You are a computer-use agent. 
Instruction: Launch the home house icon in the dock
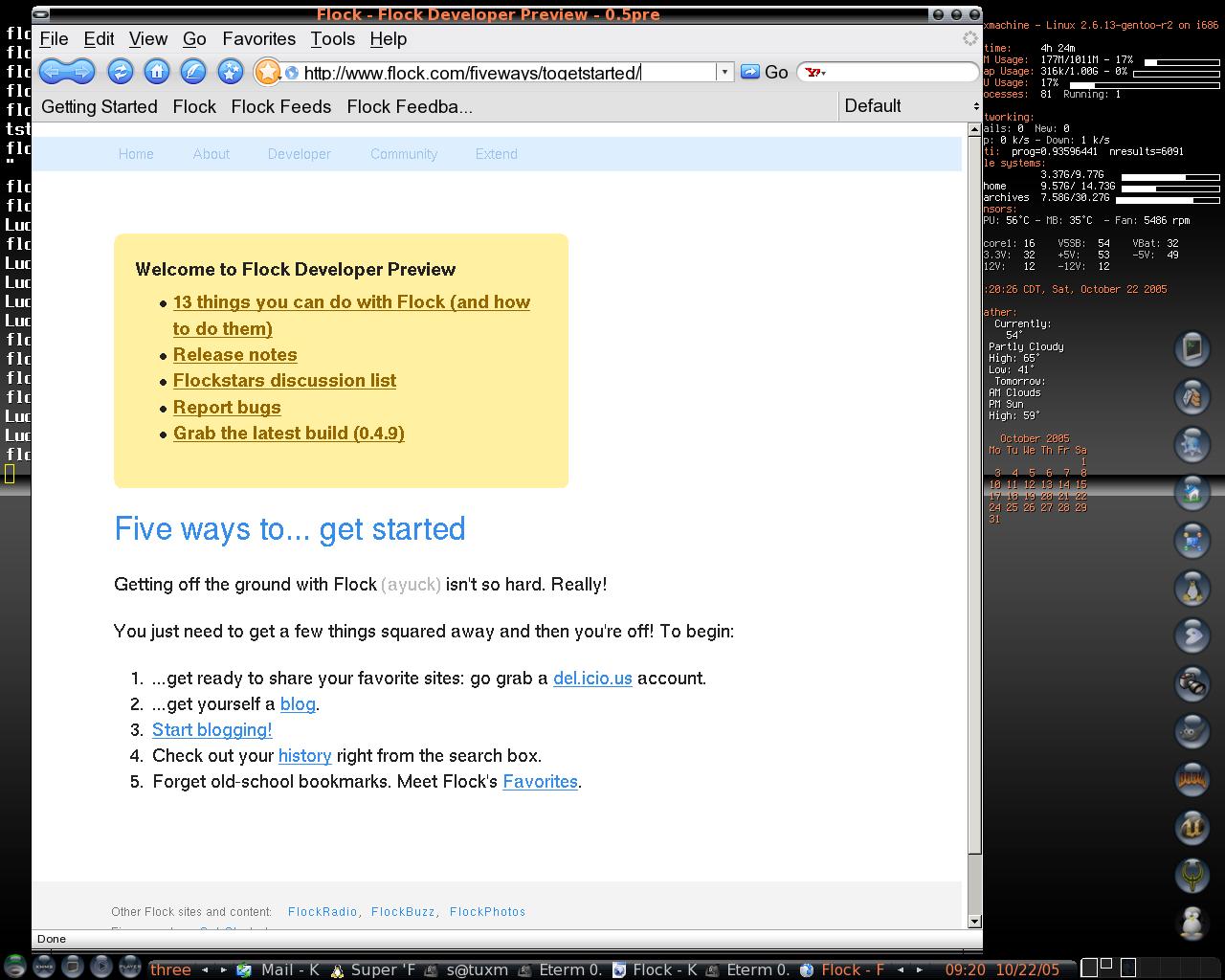(x=1192, y=492)
